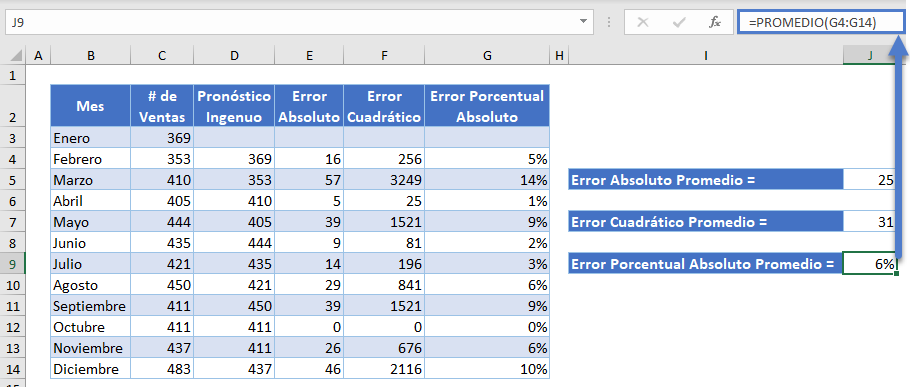Select the Mayo cell
The image size is (910, 387).
coord(91,222)
